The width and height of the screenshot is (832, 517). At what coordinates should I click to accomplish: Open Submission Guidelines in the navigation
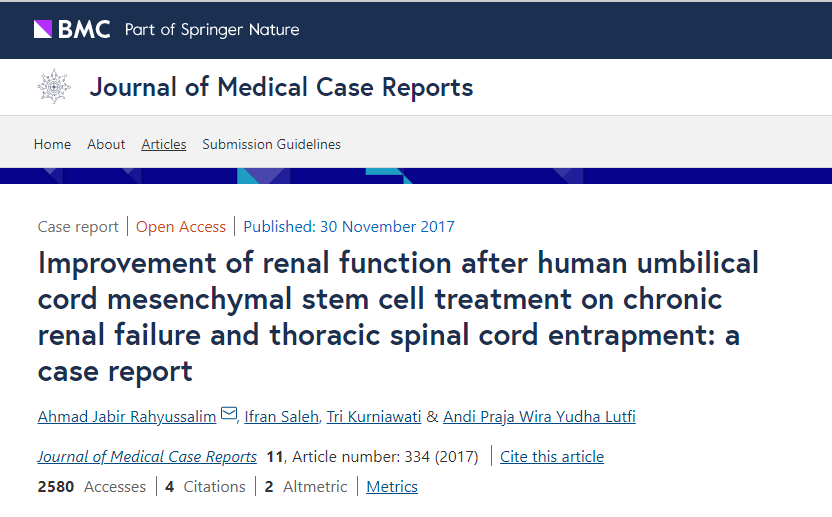[x=271, y=144]
